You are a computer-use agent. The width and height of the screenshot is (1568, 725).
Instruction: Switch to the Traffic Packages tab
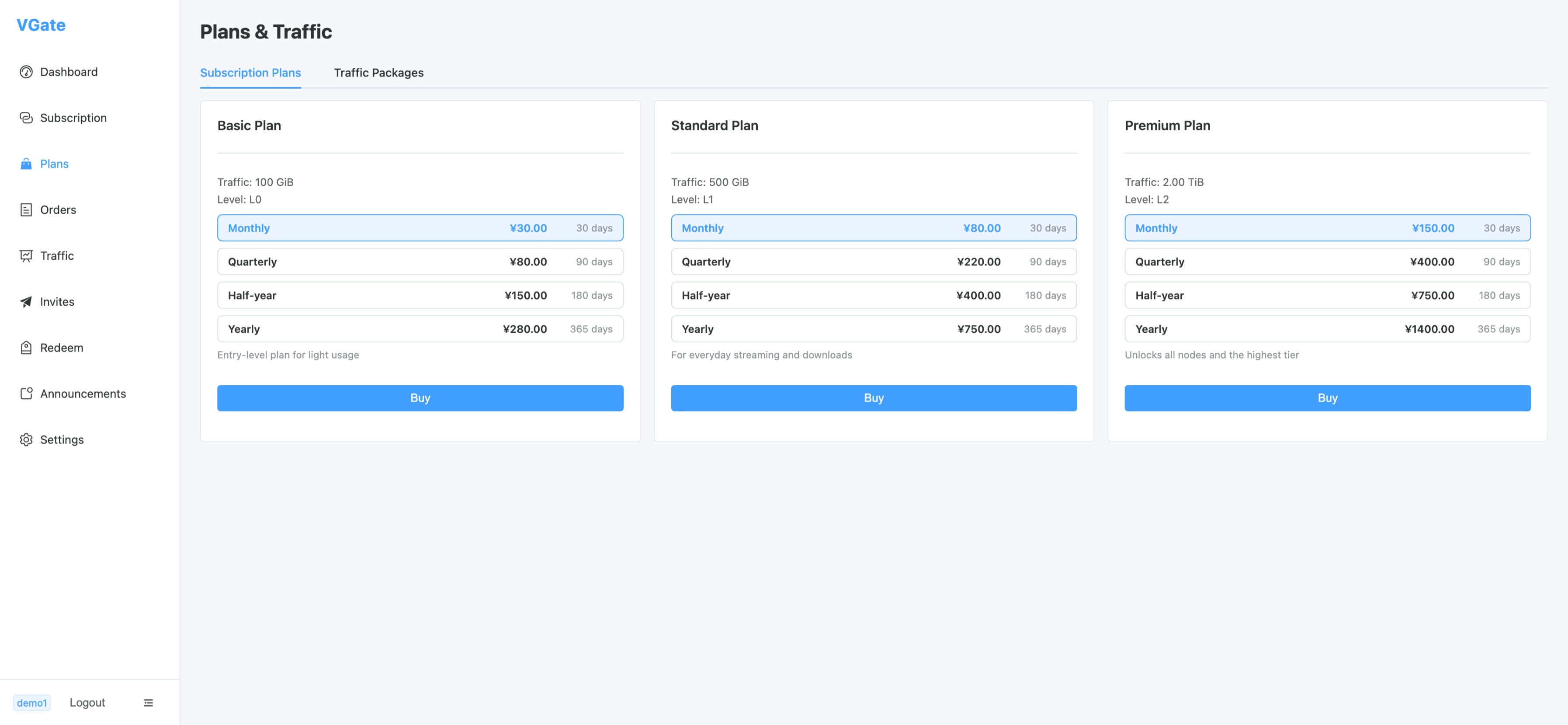click(x=378, y=73)
